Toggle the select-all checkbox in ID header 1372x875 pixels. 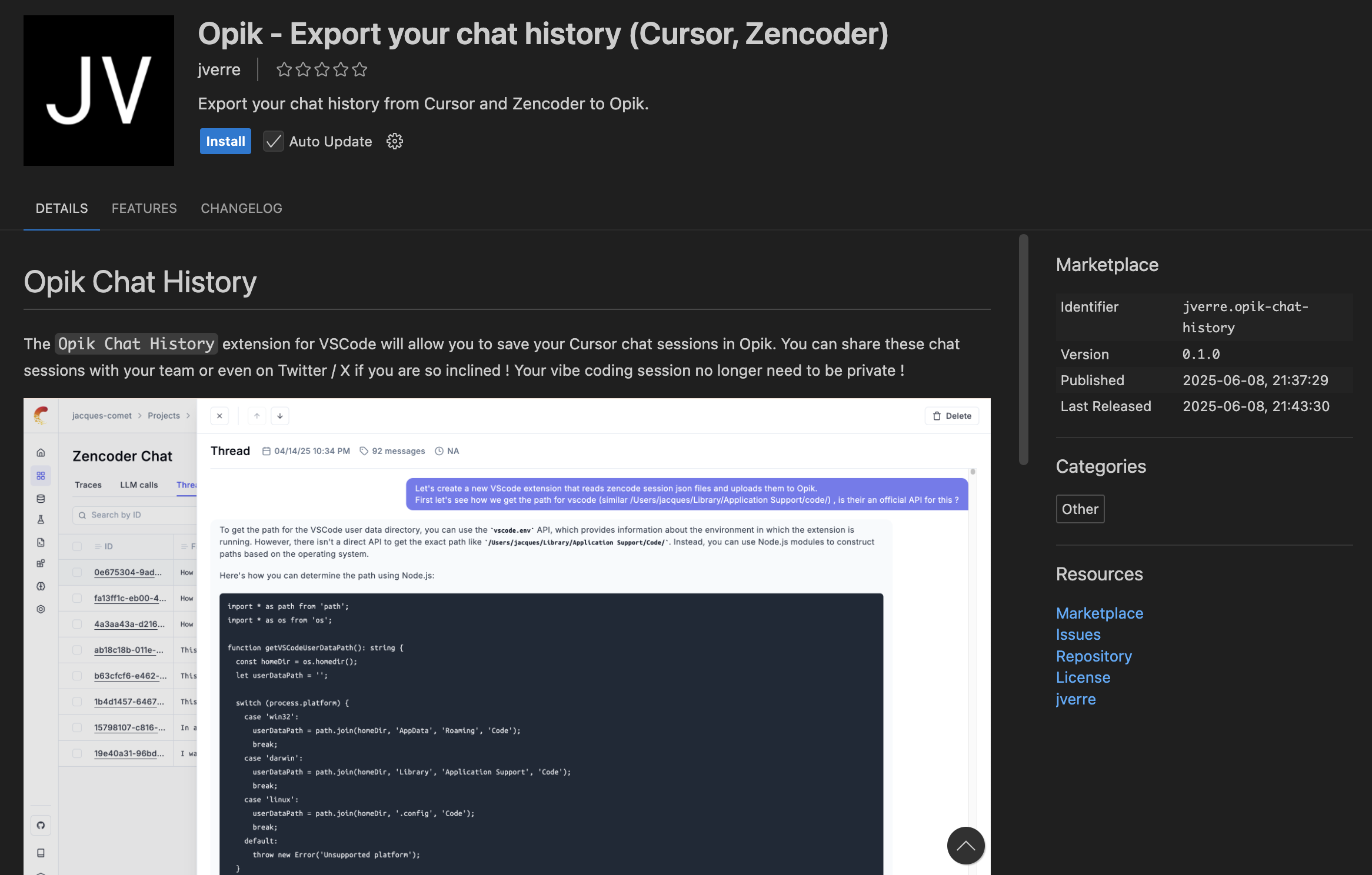pos(77,546)
